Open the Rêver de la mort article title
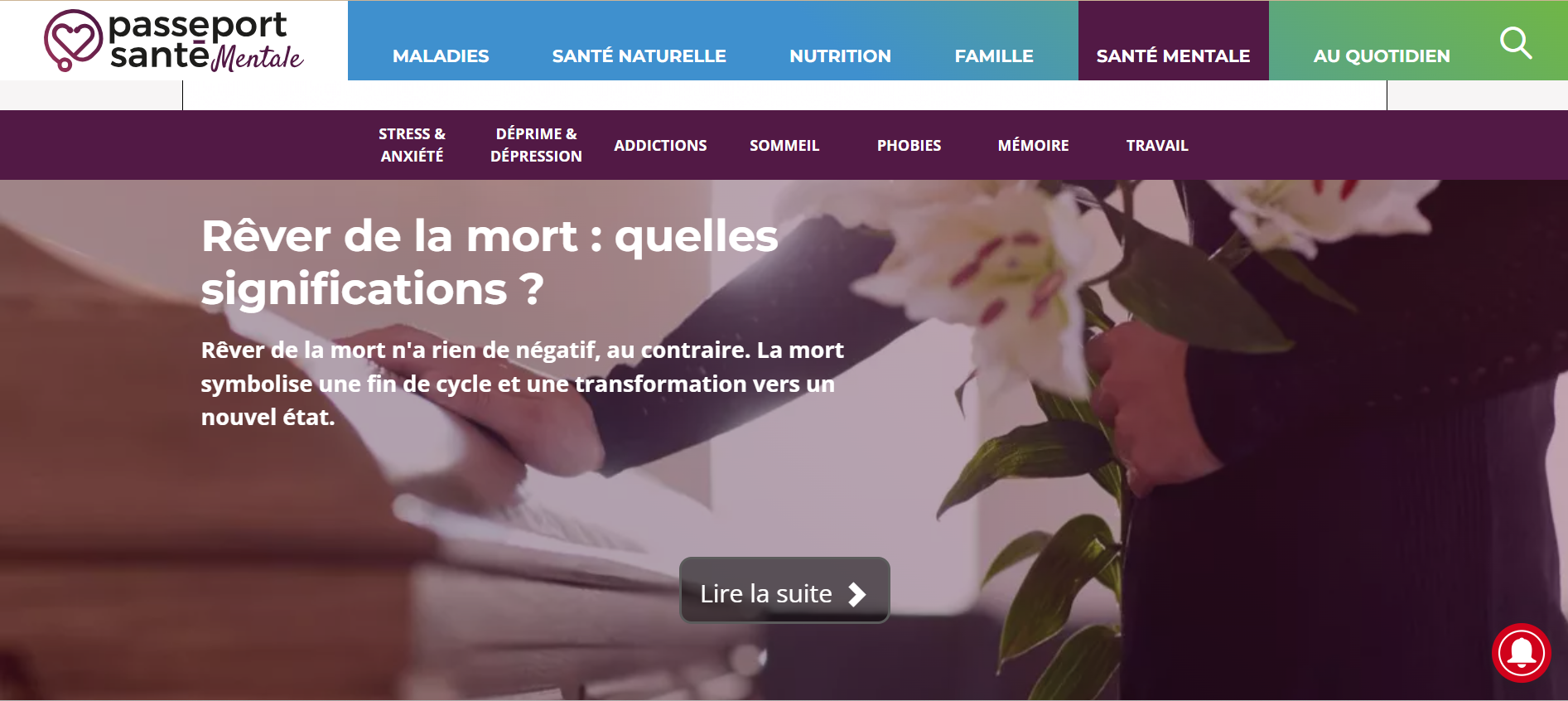 coord(490,262)
